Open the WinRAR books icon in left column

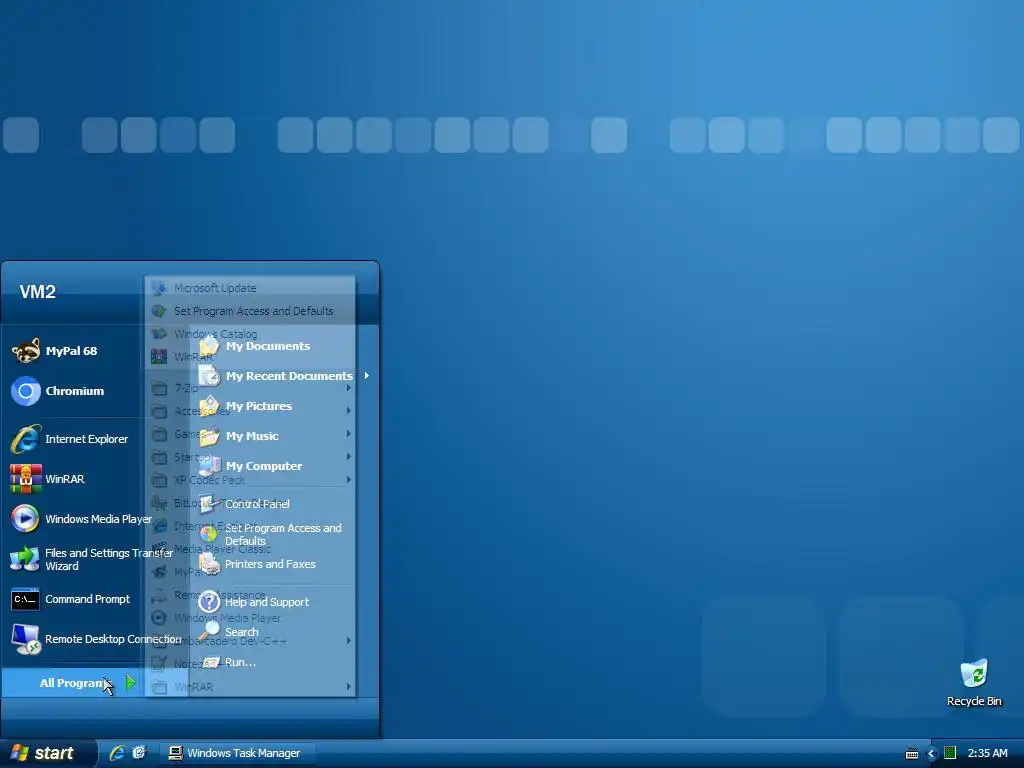[26, 479]
